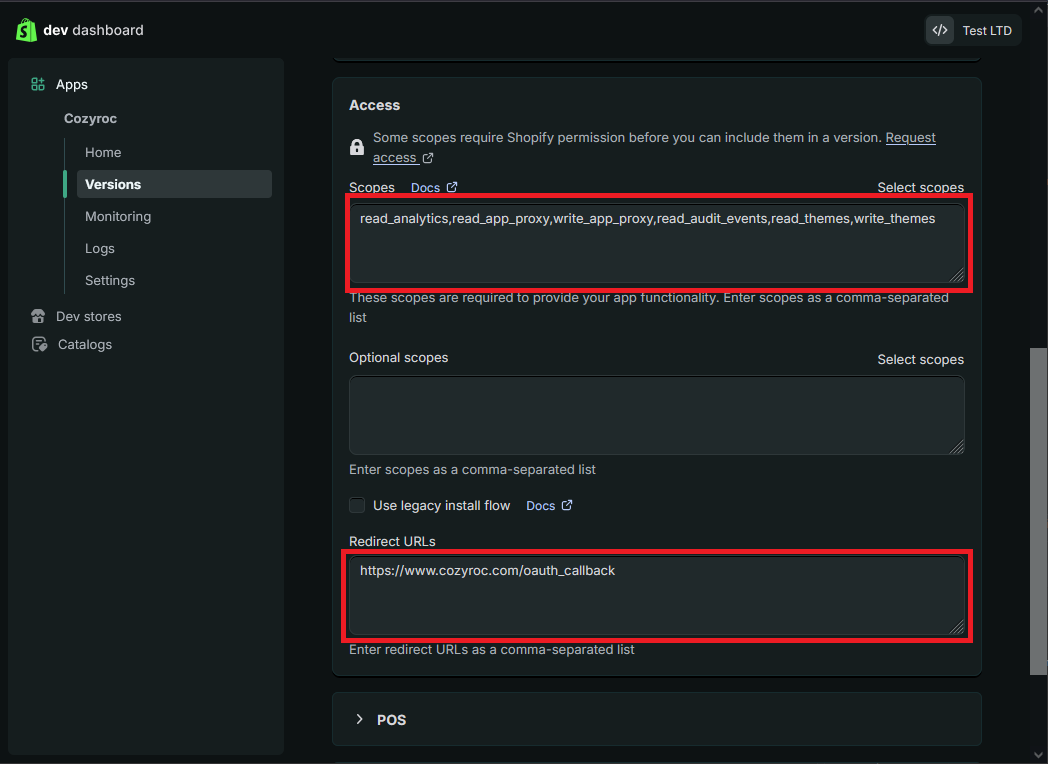
Task: Expand the POS section
Action: (360, 720)
